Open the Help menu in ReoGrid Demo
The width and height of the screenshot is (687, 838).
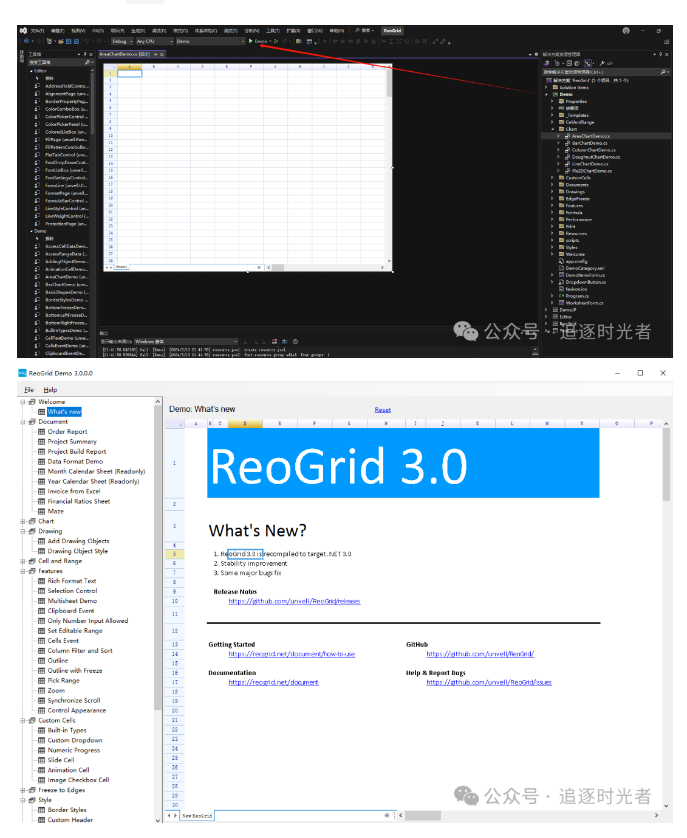click(x=50, y=390)
